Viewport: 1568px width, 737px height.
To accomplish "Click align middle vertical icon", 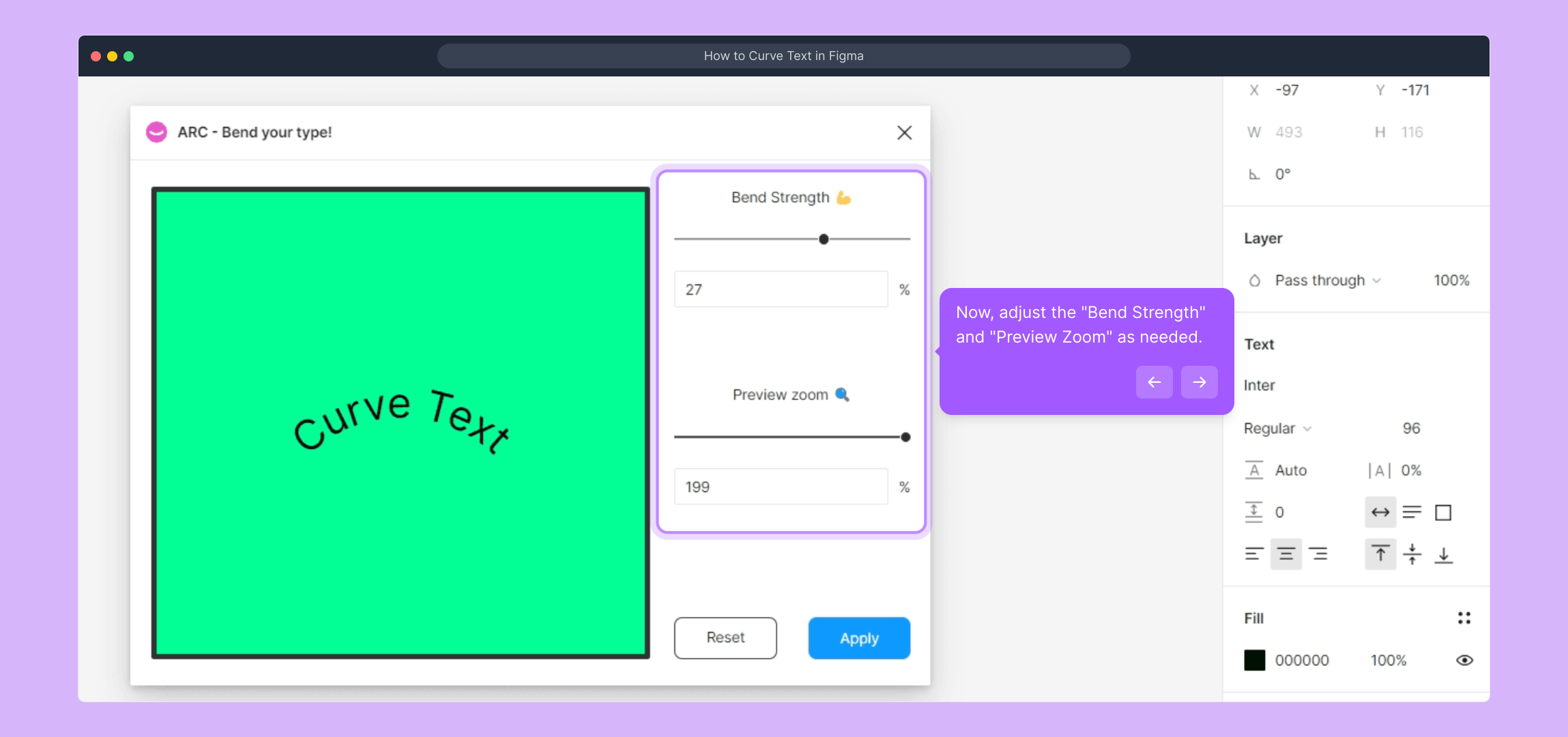I will click(x=1412, y=554).
